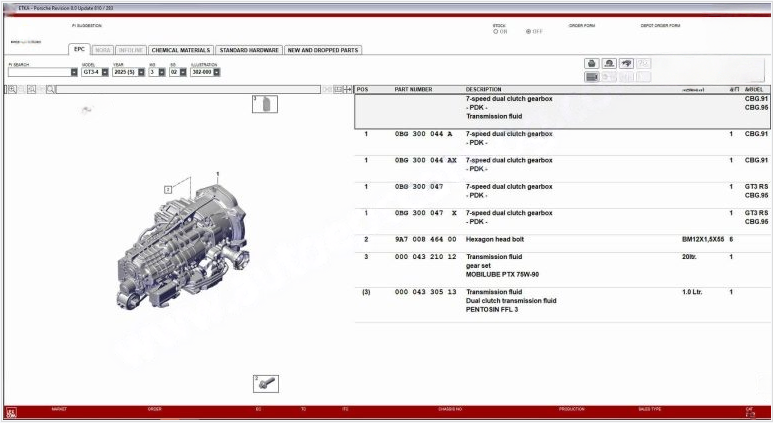
Task: Switch to the Chemical Materials tab
Action: tap(180, 49)
